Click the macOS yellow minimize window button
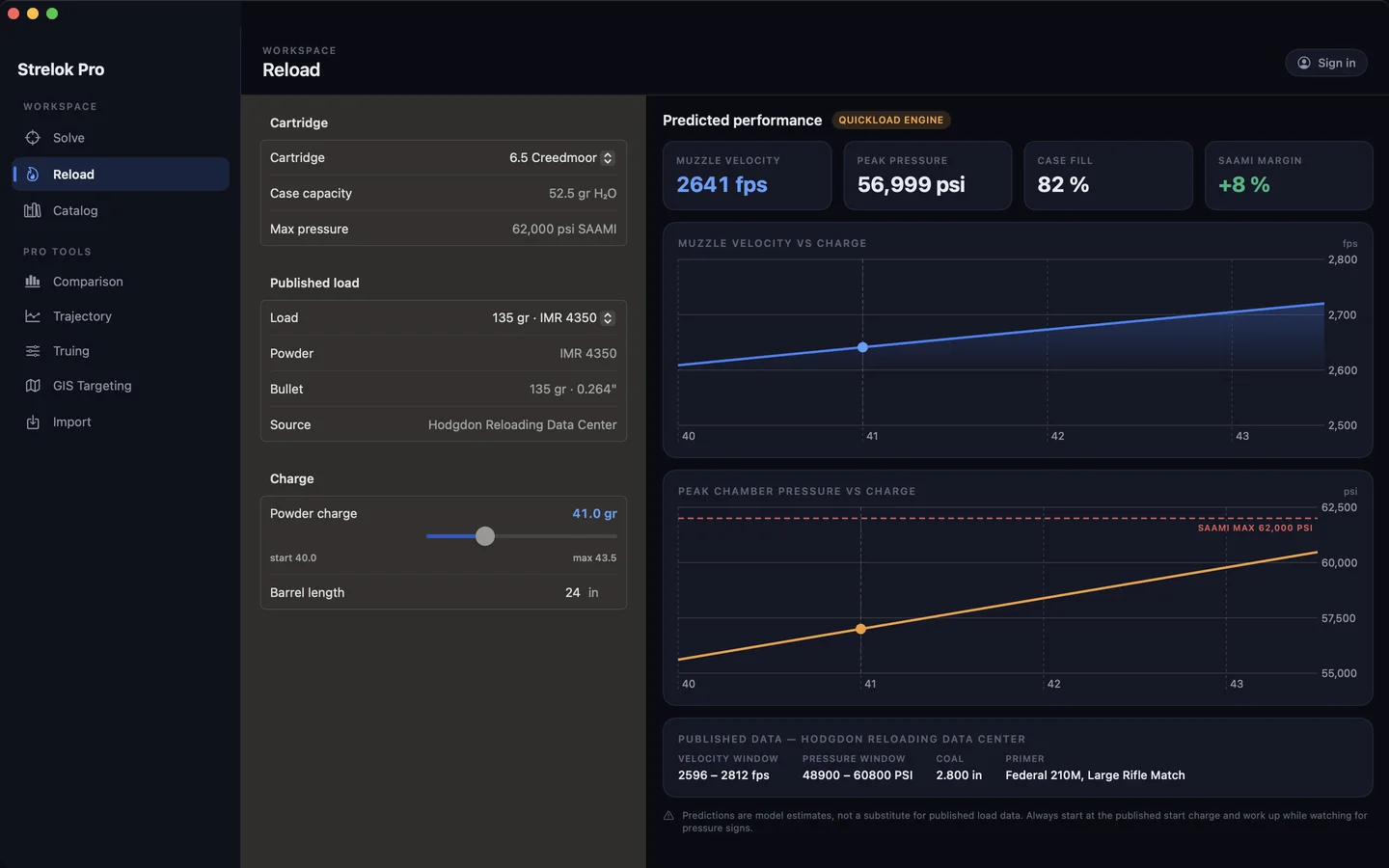This screenshot has height=868, width=1389. pyautogui.click(x=33, y=14)
